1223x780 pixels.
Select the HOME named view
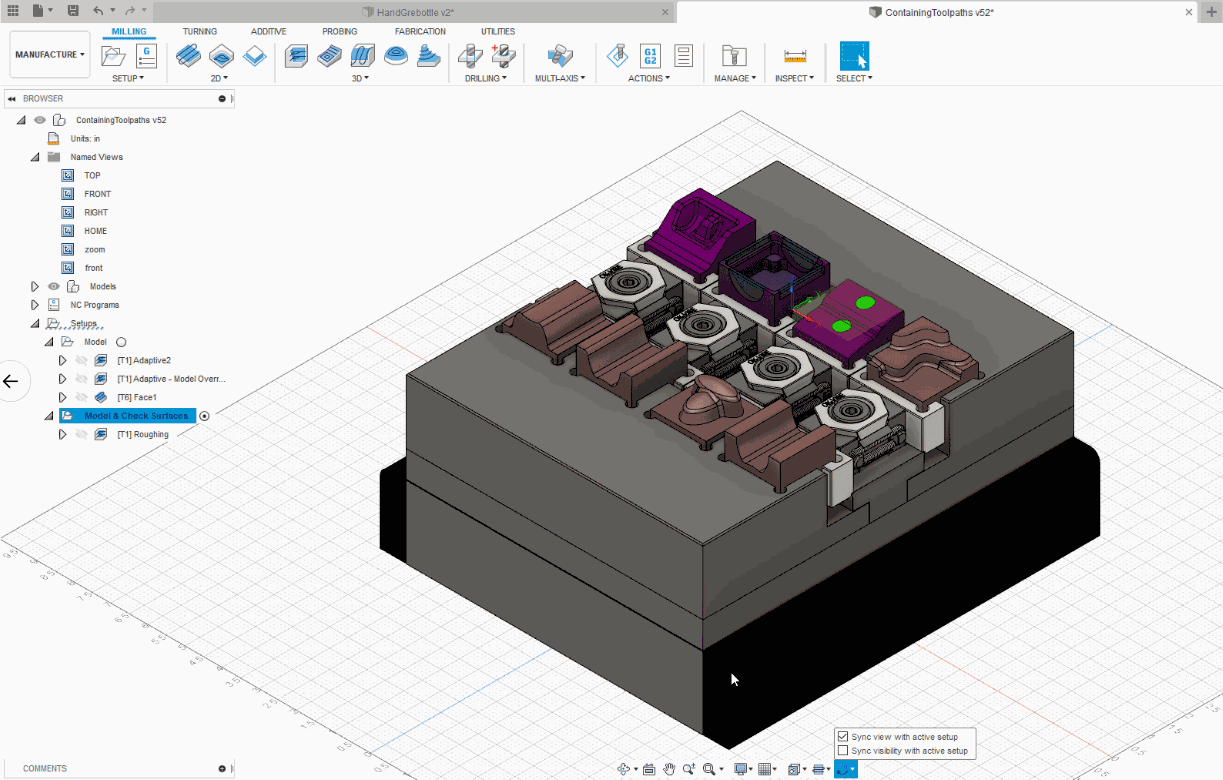pos(95,231)
